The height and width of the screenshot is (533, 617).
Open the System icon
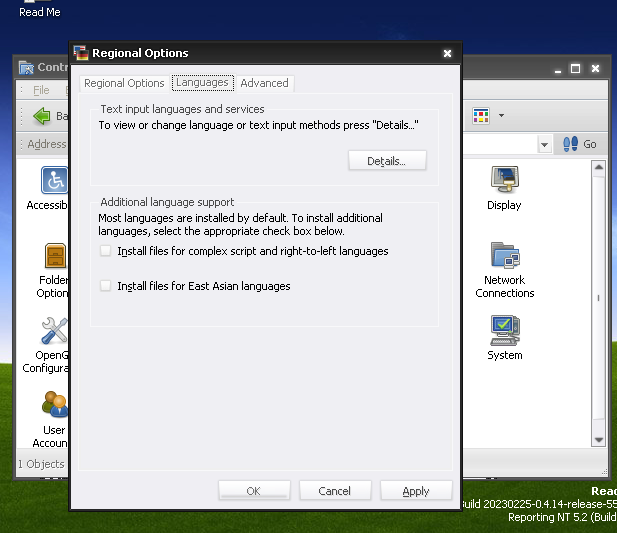505,330
